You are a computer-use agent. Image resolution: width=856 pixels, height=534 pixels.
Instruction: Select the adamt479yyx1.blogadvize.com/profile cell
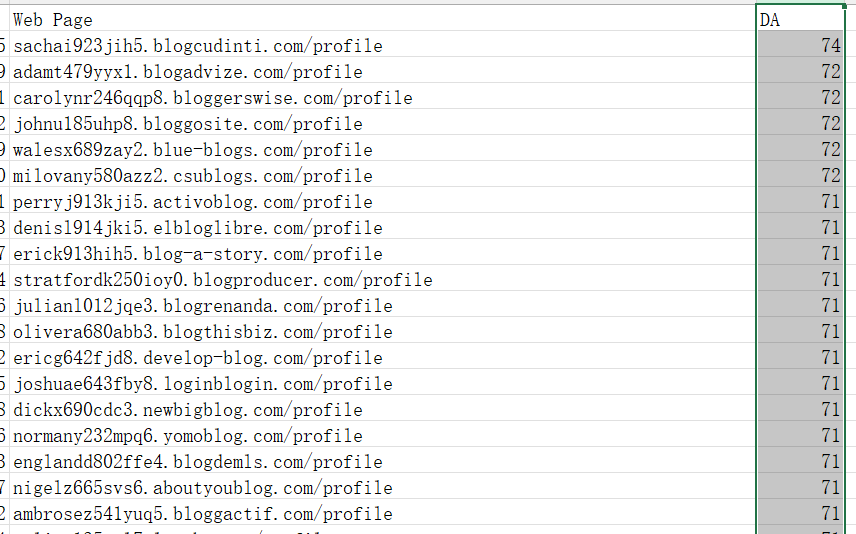382,70
